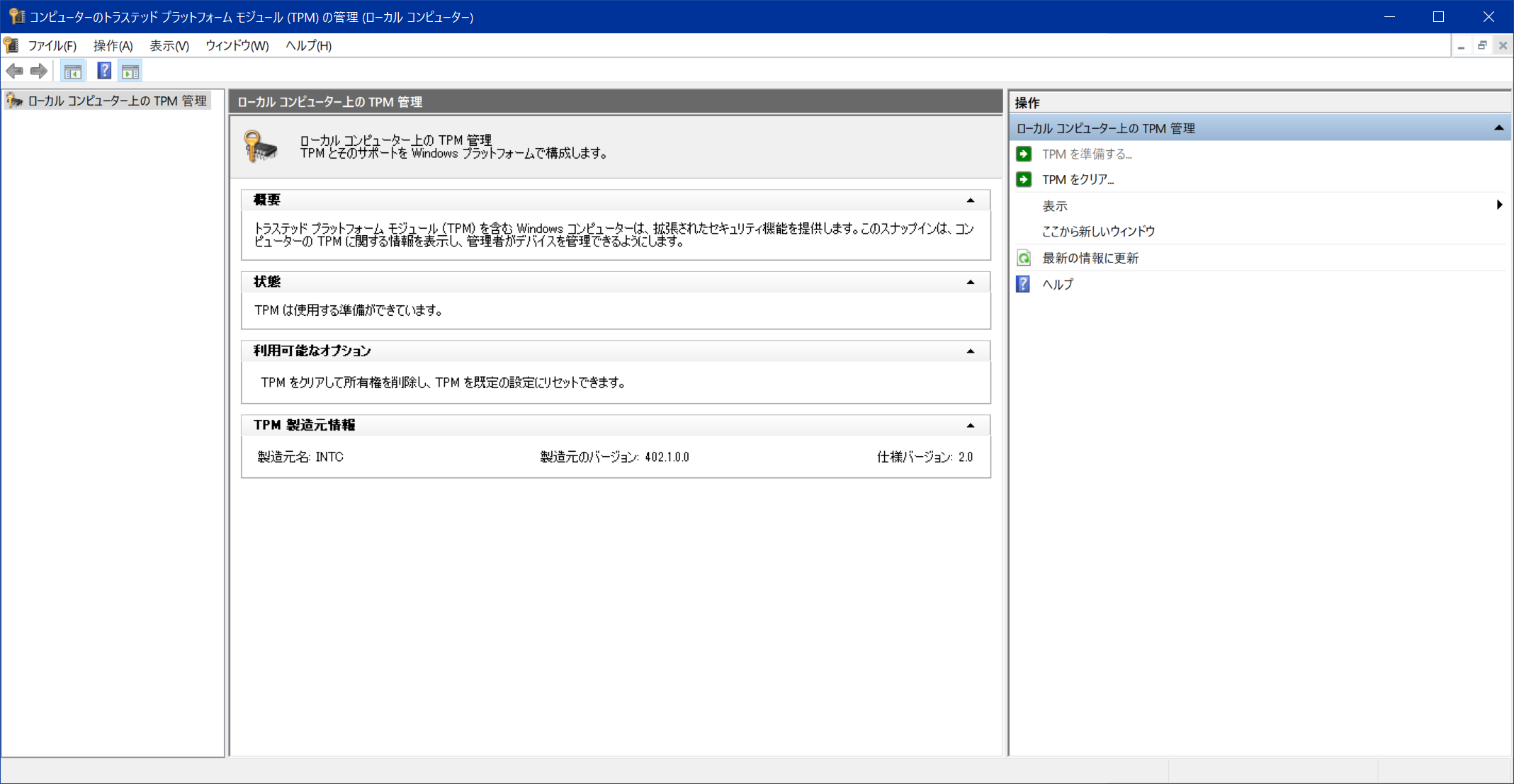Click the green arrow icon beside TPM を準備する

1024,154
